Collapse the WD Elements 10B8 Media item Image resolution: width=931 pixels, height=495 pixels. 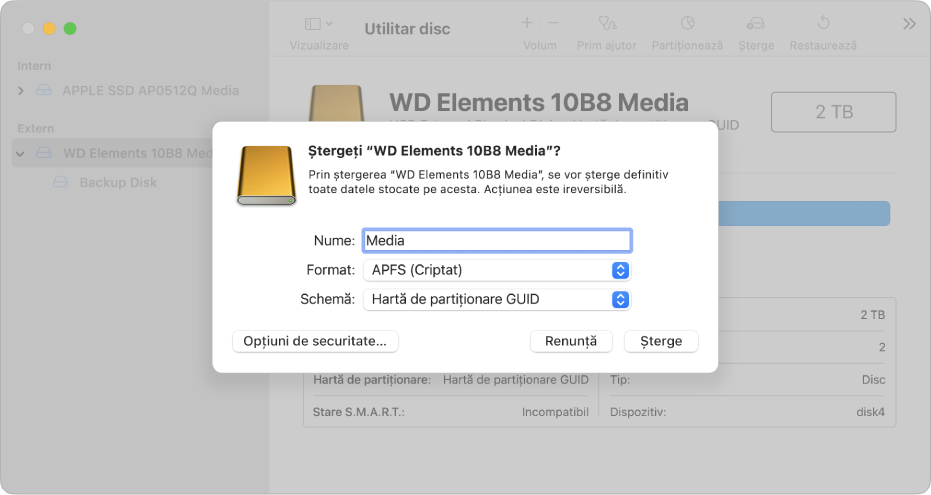(x=20, y=154)
